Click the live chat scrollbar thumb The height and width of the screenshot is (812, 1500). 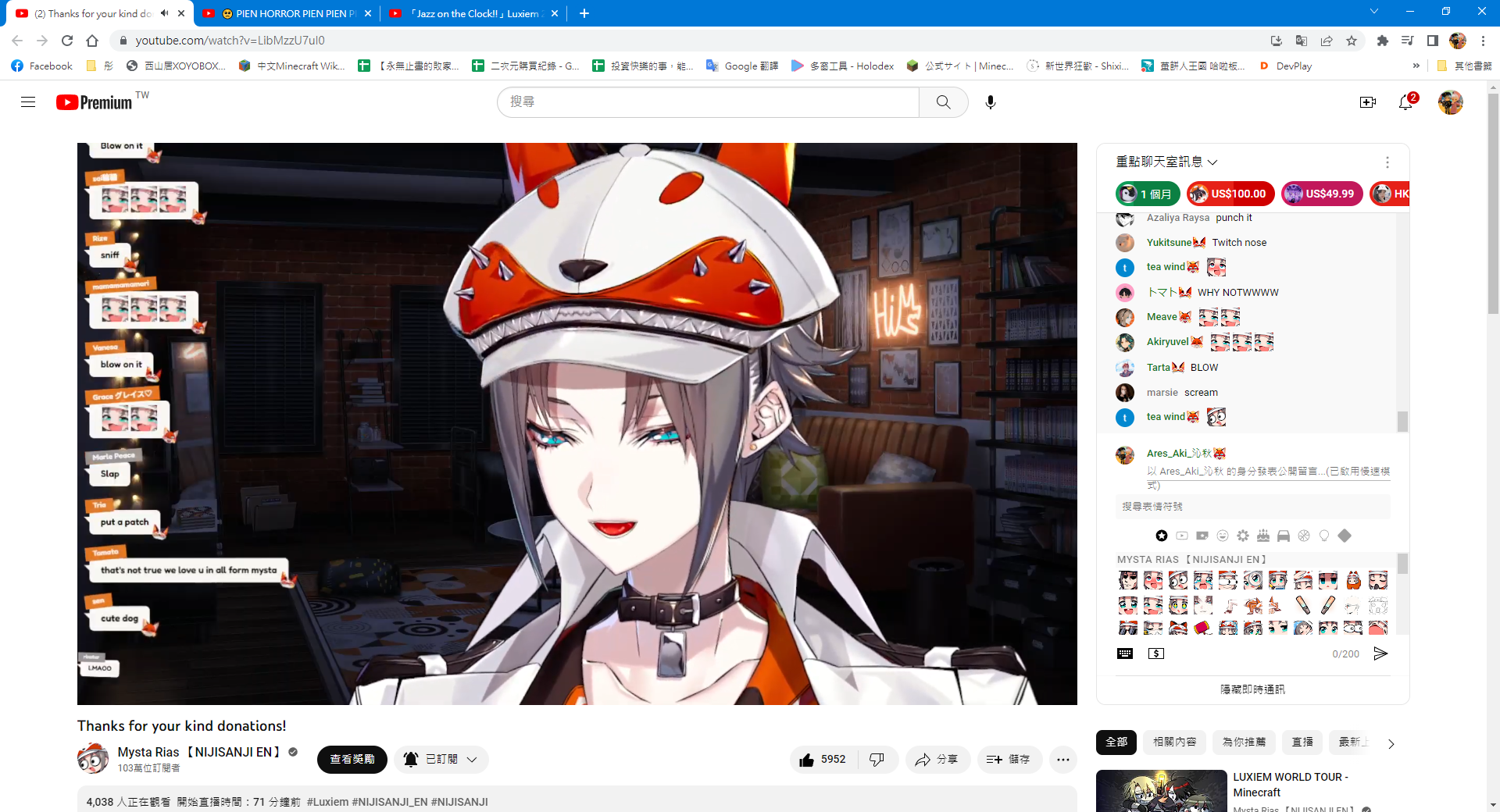(1402, 421)
